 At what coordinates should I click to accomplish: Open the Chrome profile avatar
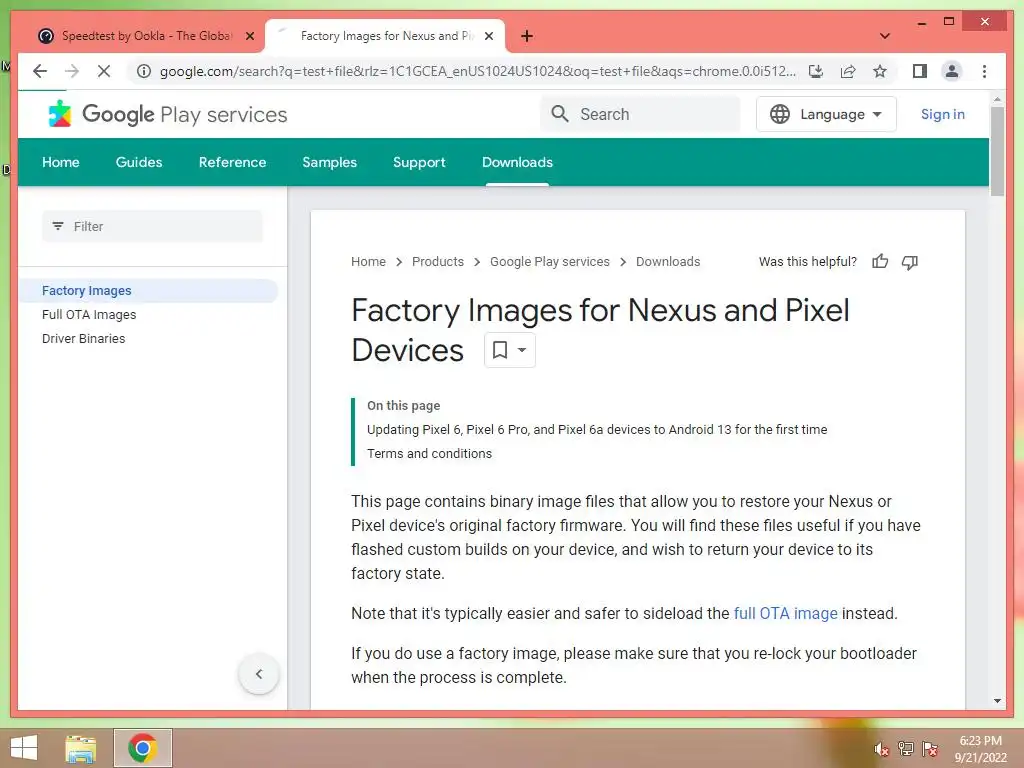952,71
